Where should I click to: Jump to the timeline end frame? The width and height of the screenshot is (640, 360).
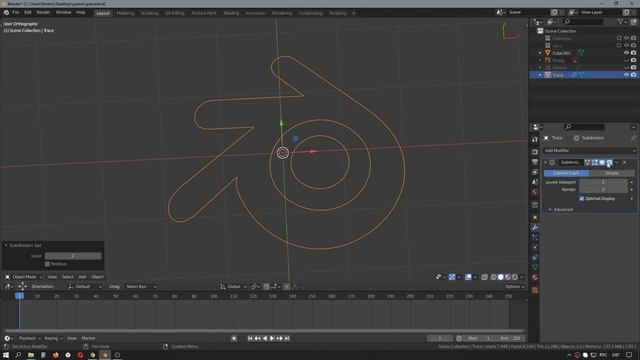(x=287, y=338)
